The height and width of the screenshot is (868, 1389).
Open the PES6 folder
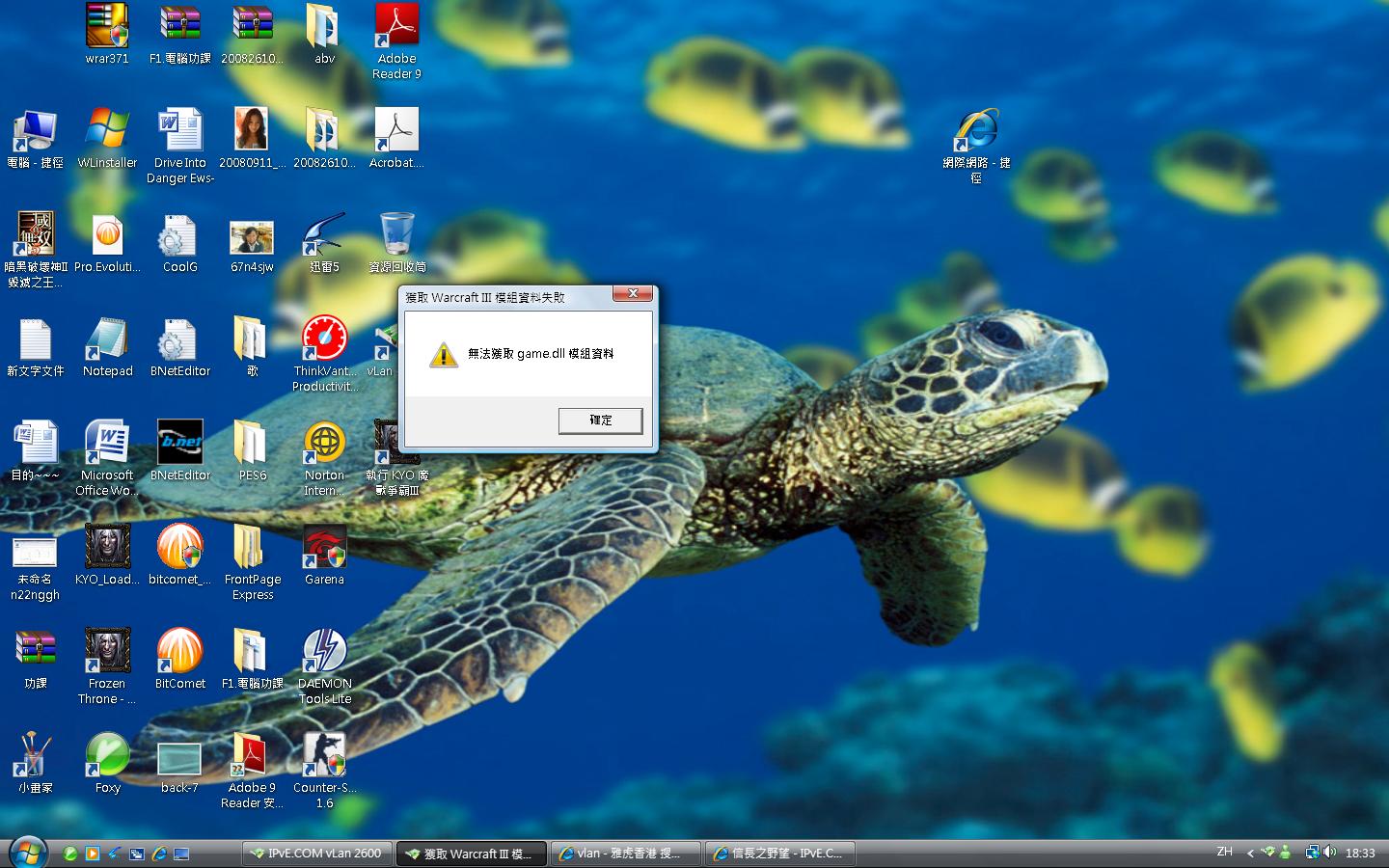252,445
